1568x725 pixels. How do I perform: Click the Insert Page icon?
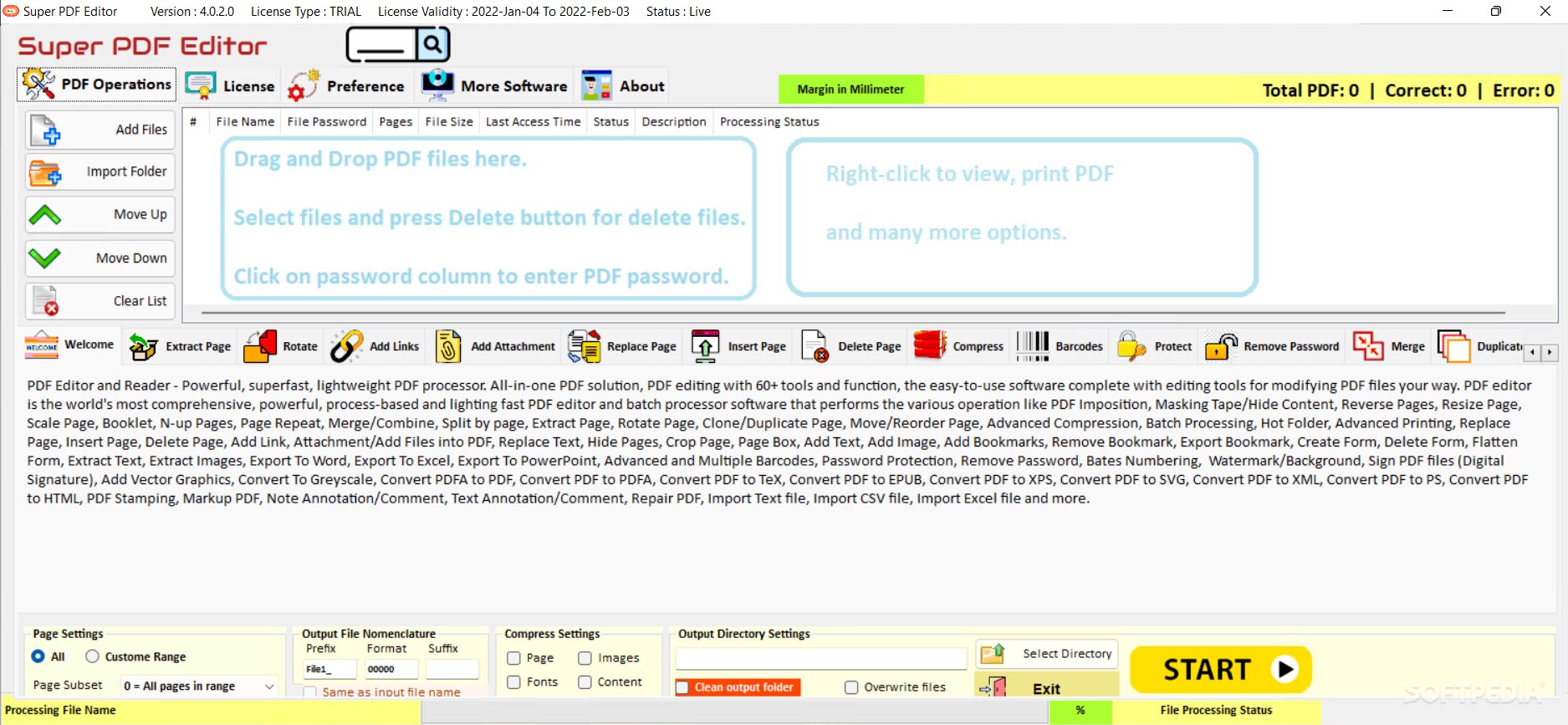pyautogui.click(x=705, y=346)
